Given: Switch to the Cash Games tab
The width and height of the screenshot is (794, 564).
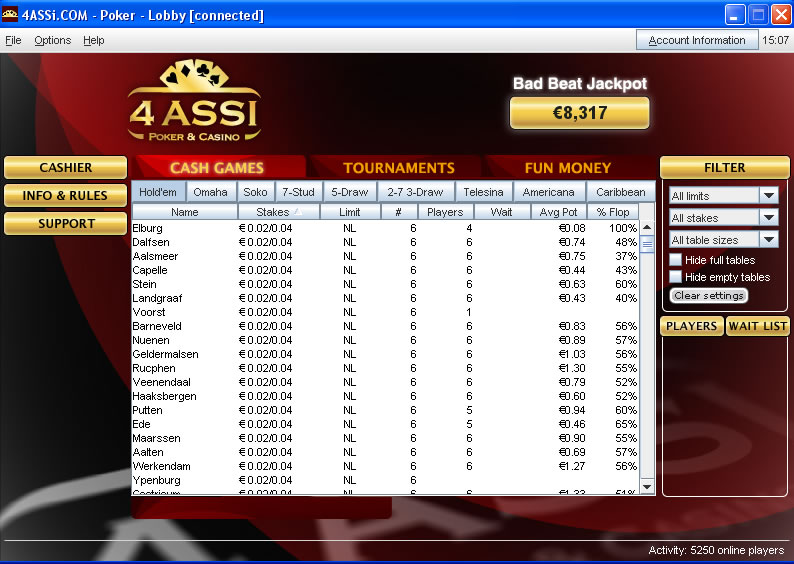Looking at the screenshot, I should pos(217,168).
